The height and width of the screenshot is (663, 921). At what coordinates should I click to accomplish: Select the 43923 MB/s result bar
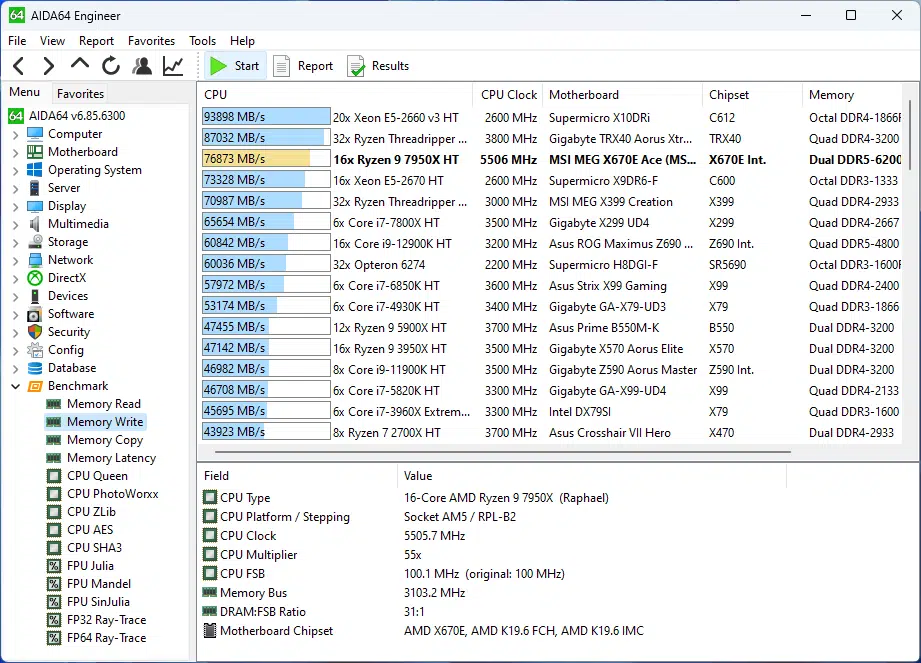click(x=266, y=432)
